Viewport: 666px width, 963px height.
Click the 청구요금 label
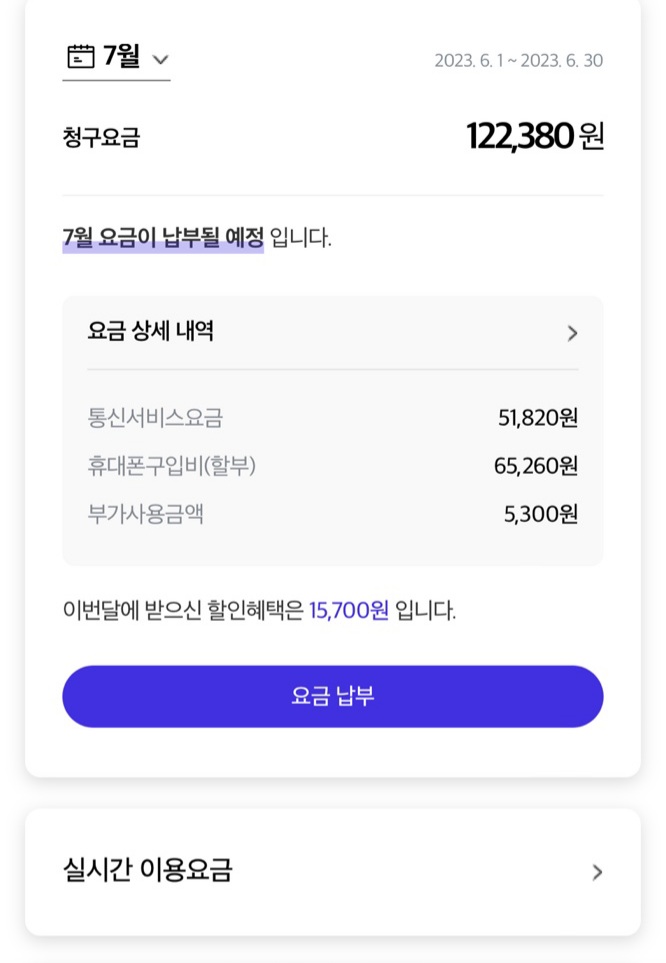point(100,138)
